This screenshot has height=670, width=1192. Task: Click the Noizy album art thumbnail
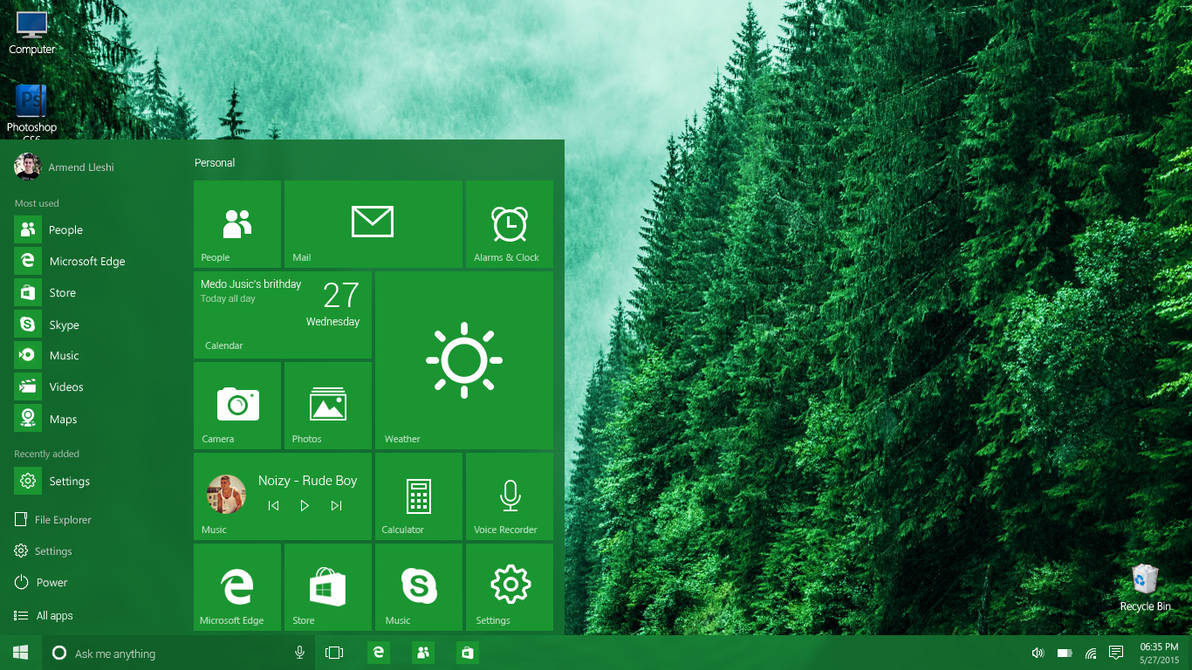[x=226, y=494]
